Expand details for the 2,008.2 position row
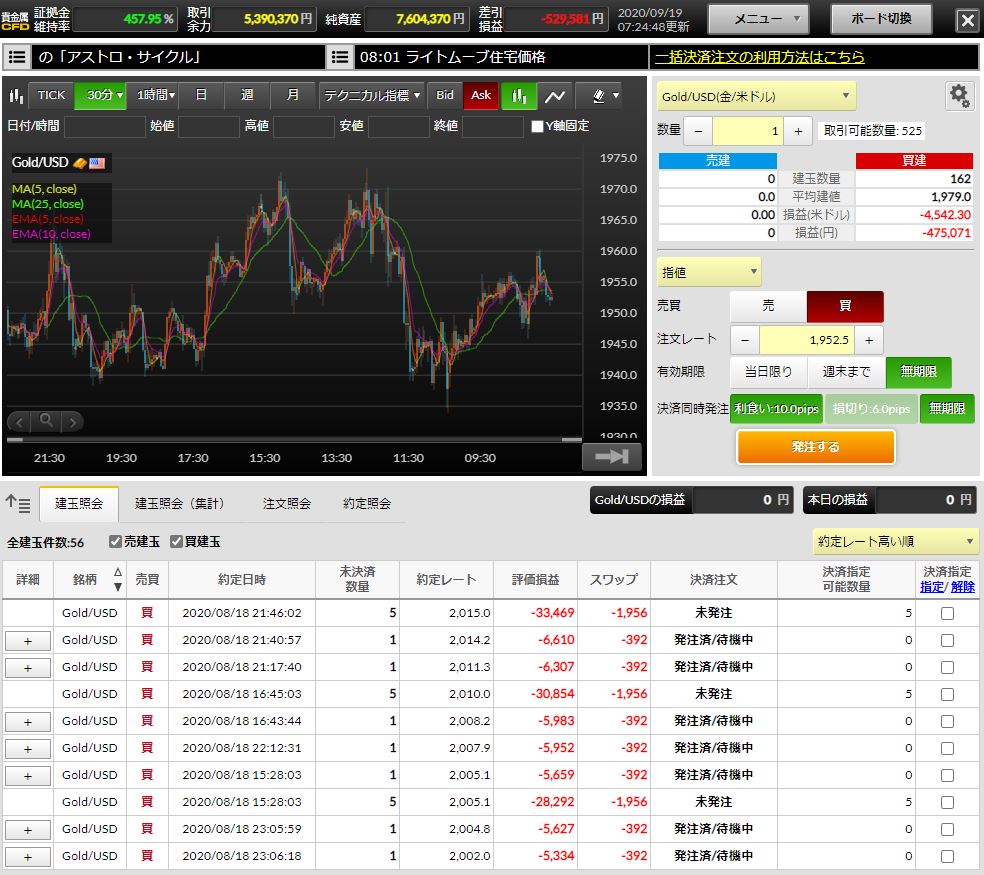984x875 pixels. 28,722
